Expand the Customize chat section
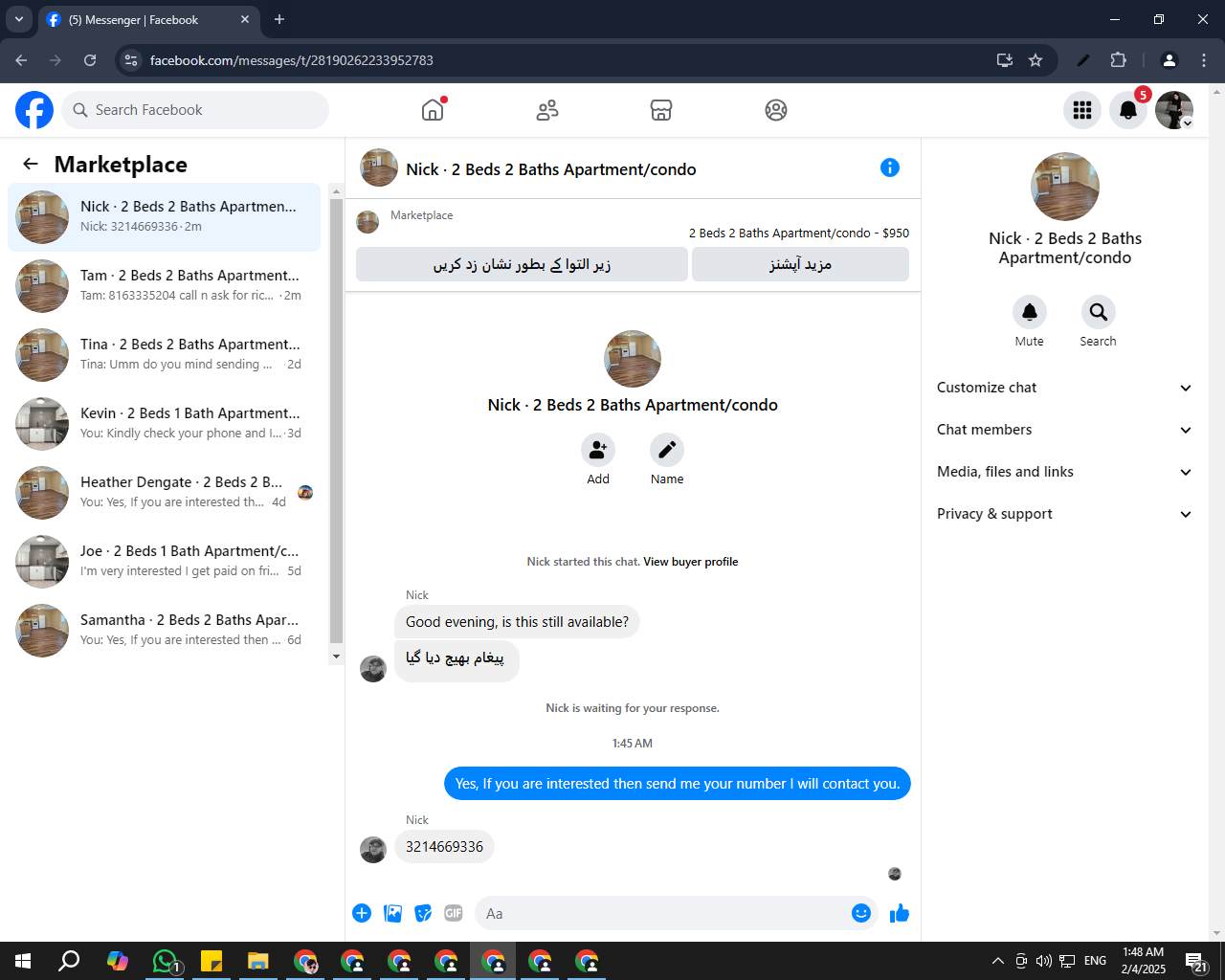Viewport: 1225px width, 980px height. point(1065,388)
